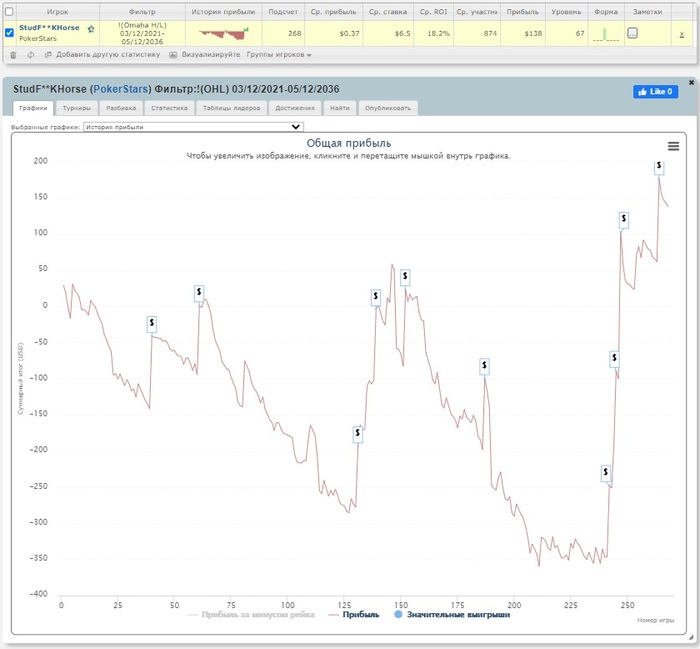Switch to the 'Опубликовать' tab
Image resolution: width=700 pixels, height=649 pixels.
[x=388, y=108]
